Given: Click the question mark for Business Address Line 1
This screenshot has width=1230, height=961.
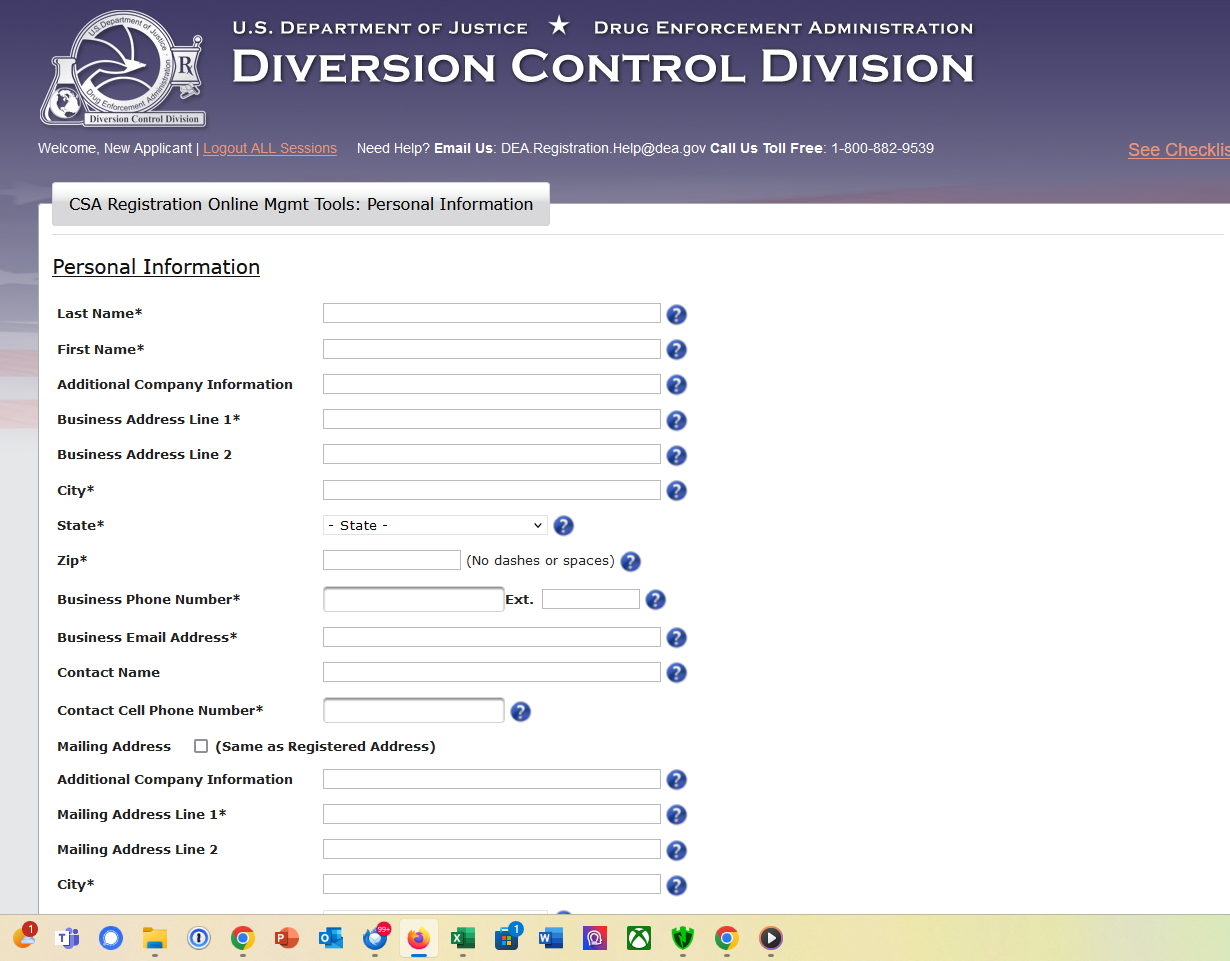Looking at the screenshot, I should [676, 421].
